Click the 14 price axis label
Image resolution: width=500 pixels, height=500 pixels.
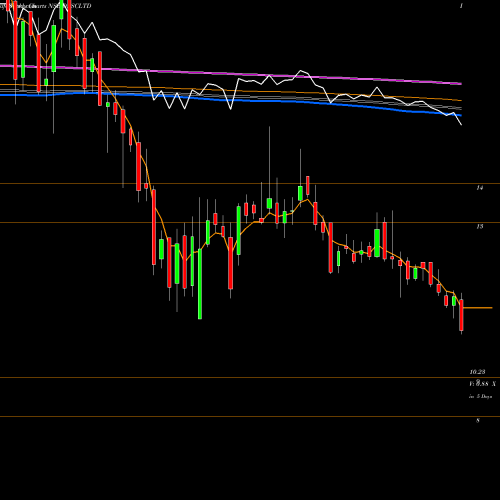pyautogui.click(x=479, y=188)
